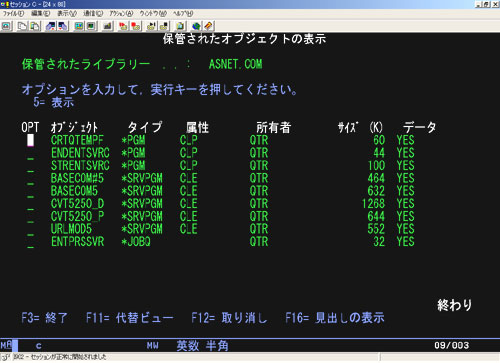500x363 pixels.
Task: Click the object name CVT5250_D
Action: click(x=77, y=204)
